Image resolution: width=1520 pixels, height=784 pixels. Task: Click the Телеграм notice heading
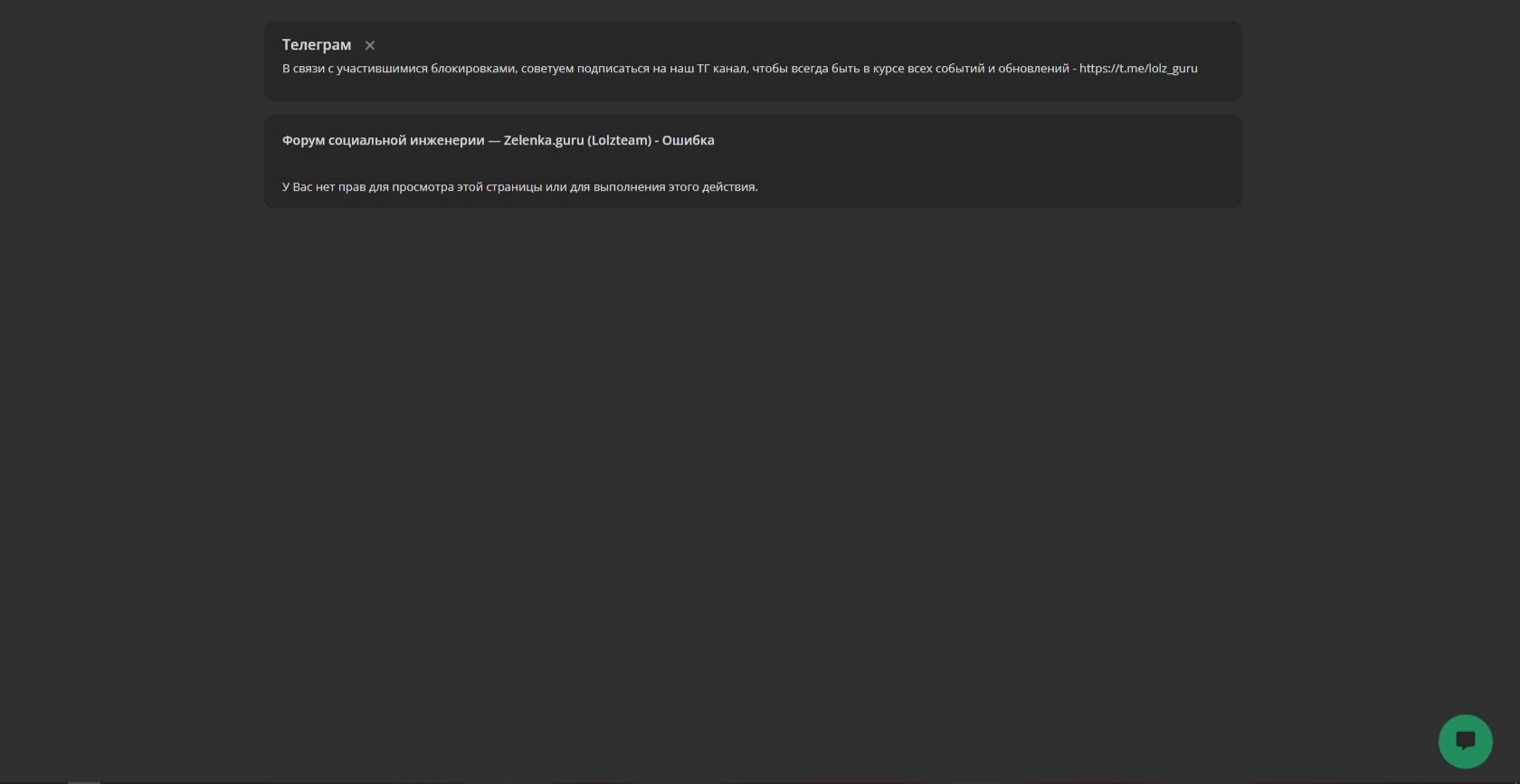(317, 45)
